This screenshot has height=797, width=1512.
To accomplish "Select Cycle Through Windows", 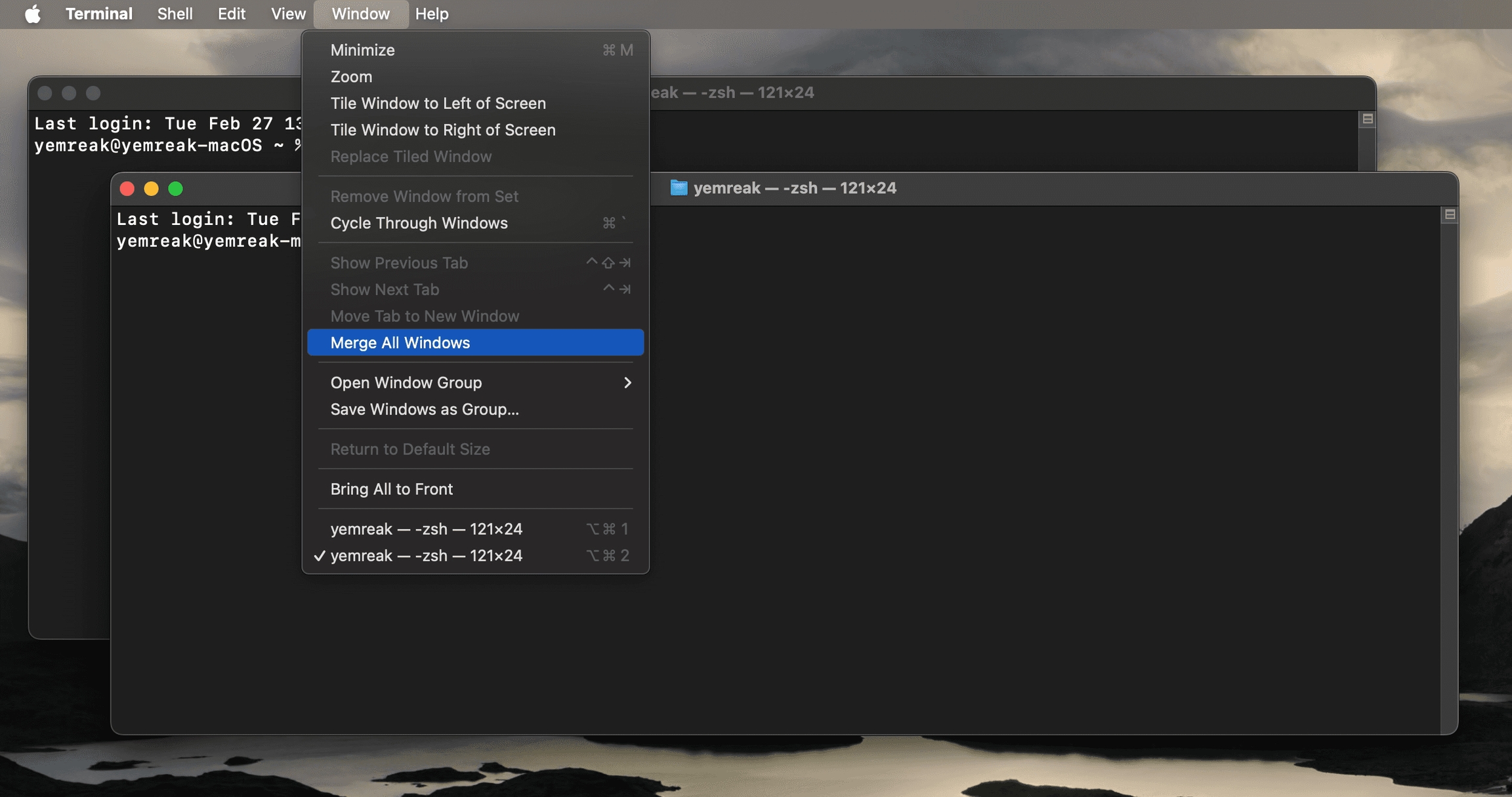I will click(x=419, y=223).
